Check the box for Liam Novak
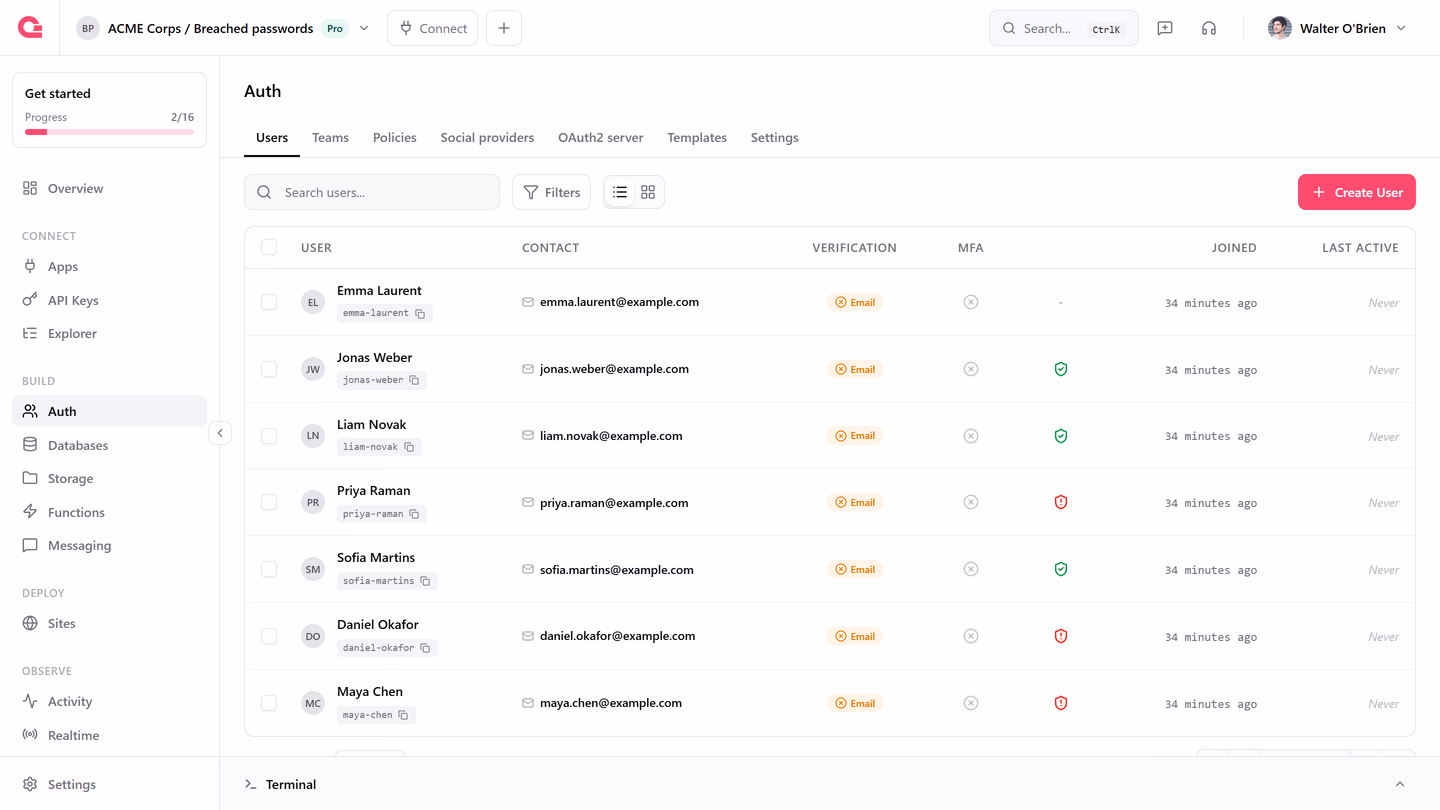Viewport: 1440px width, 810px height. pos(269,436)
